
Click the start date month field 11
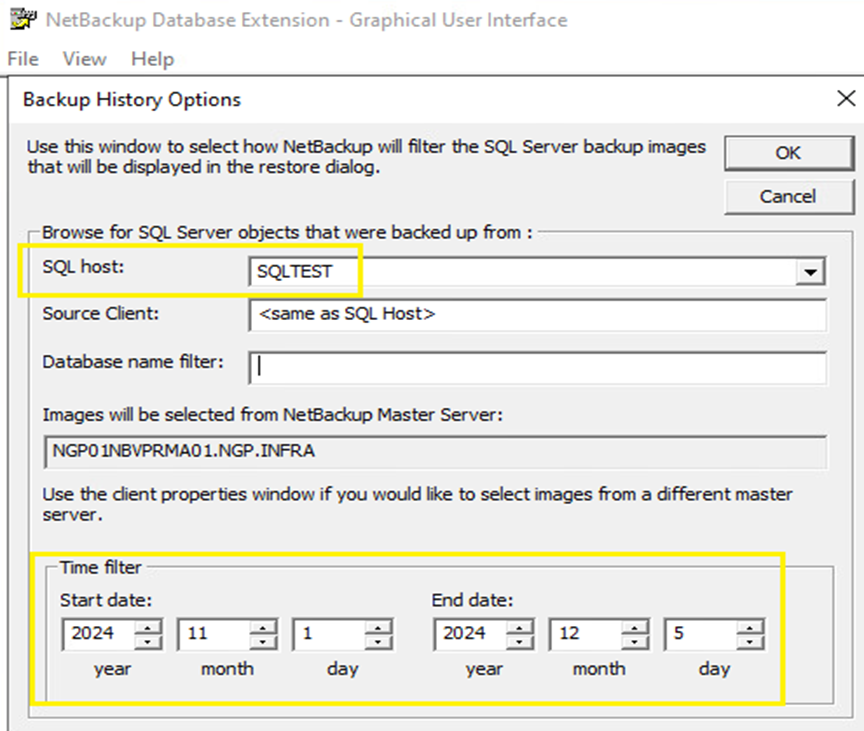click(x=214, y=633)
